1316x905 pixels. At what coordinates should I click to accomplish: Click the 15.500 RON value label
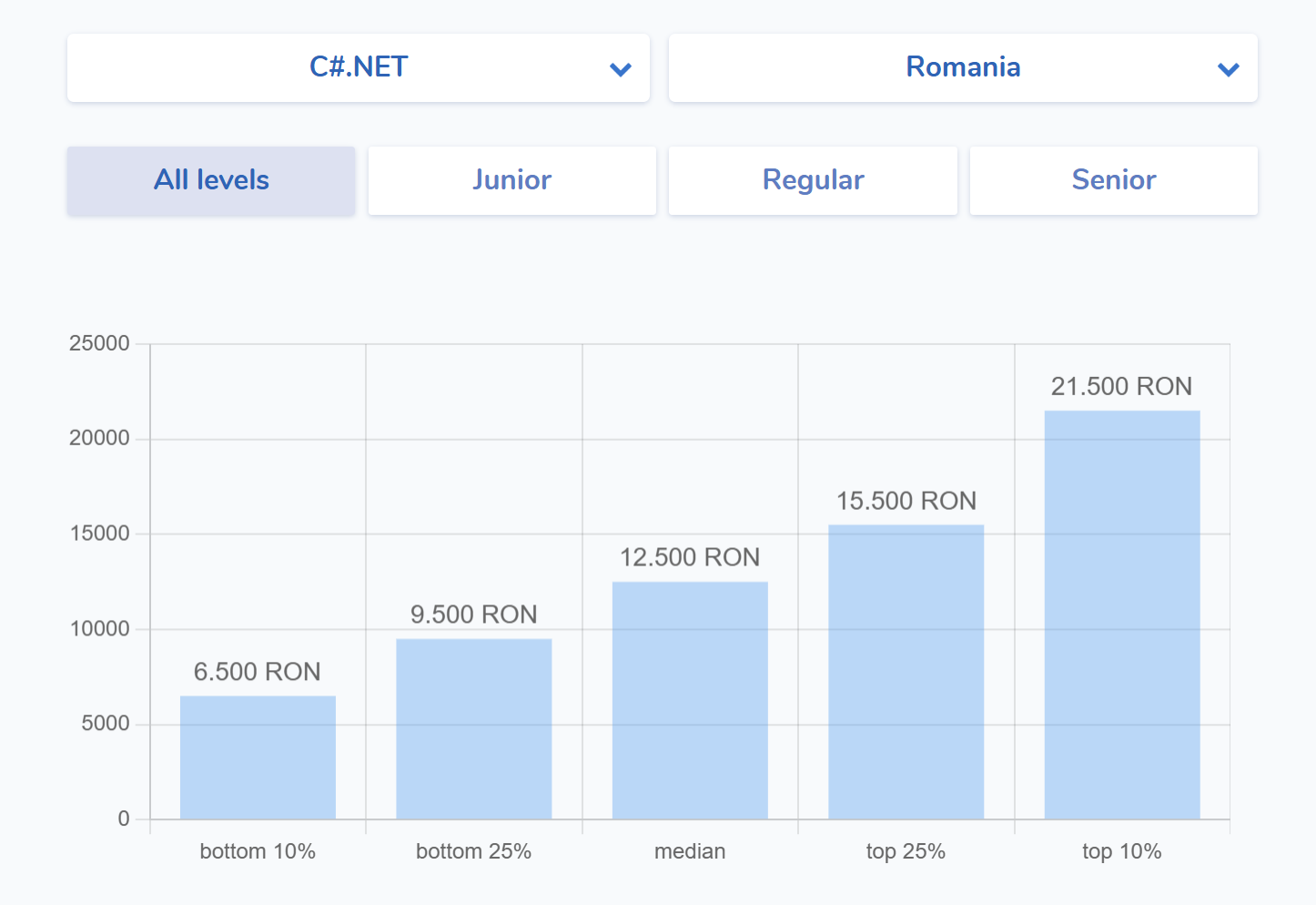pyautogui.click(x=906, y=501)
